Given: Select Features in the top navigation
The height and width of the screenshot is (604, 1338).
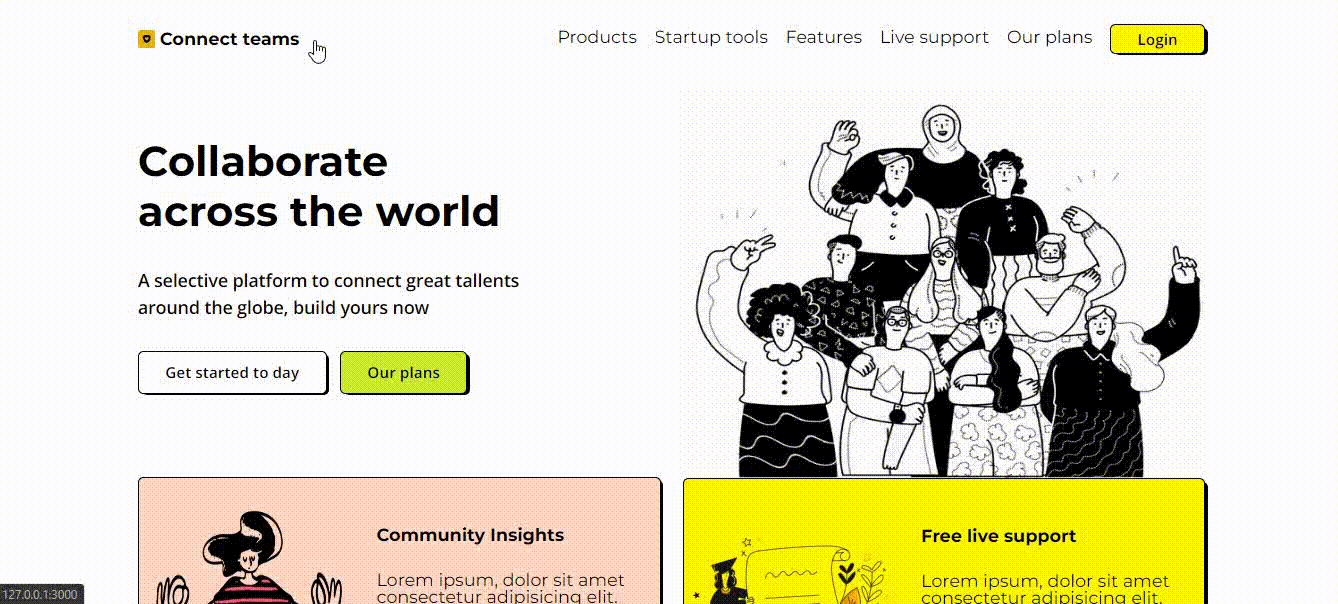Looking at the screenshot, I should (x=823, y=37).
